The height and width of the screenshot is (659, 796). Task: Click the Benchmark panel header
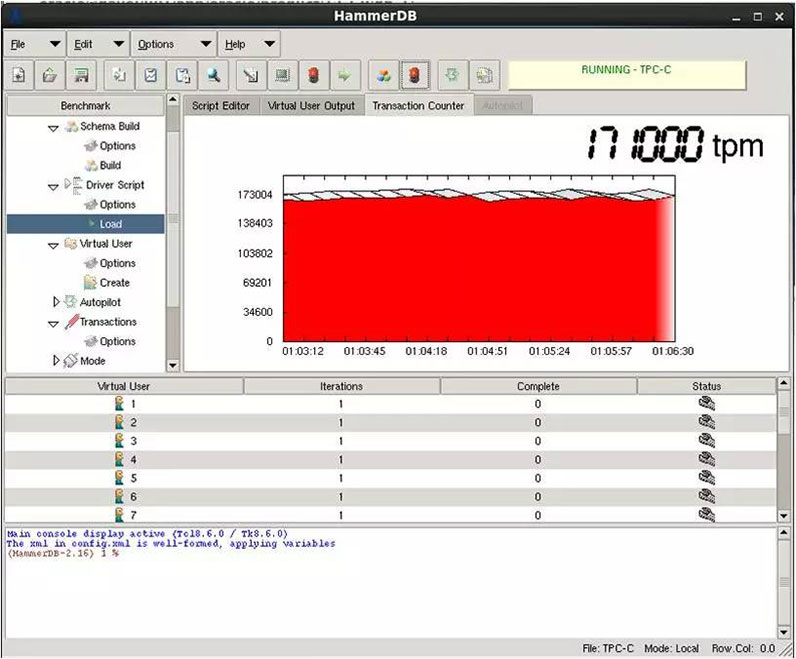pyautogui.click(x=85, y=106)
